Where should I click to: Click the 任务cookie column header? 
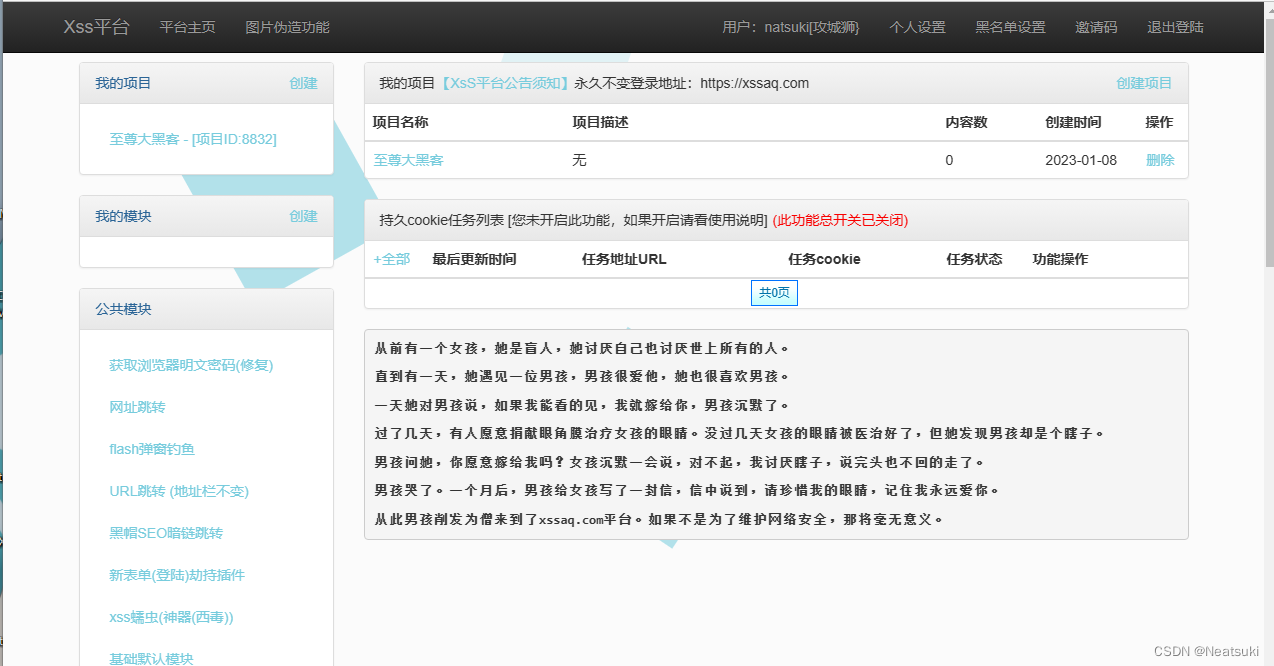coord(824,259)
